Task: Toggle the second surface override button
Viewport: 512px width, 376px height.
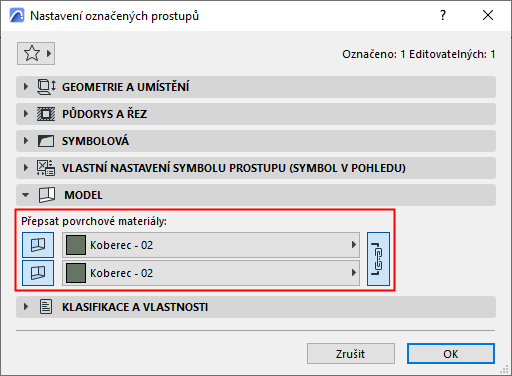Action: (x=38, y=273)
